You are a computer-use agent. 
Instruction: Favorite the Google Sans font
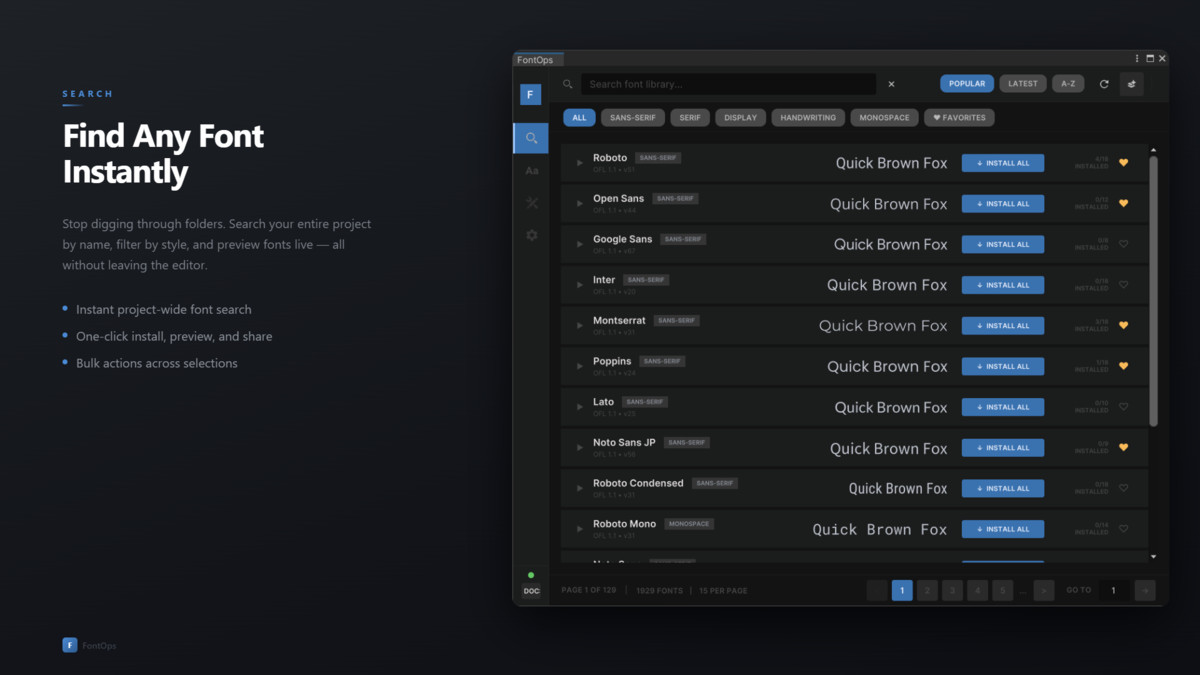(1123, 244)
